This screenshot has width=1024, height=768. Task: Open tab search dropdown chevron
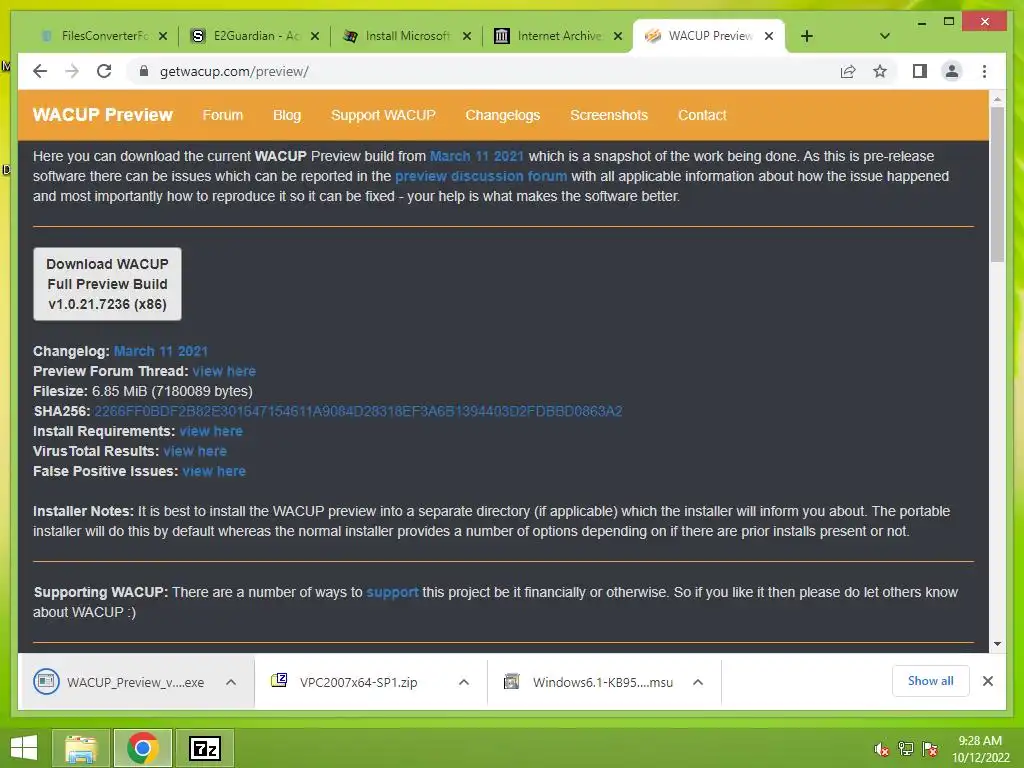coord(885,36)
